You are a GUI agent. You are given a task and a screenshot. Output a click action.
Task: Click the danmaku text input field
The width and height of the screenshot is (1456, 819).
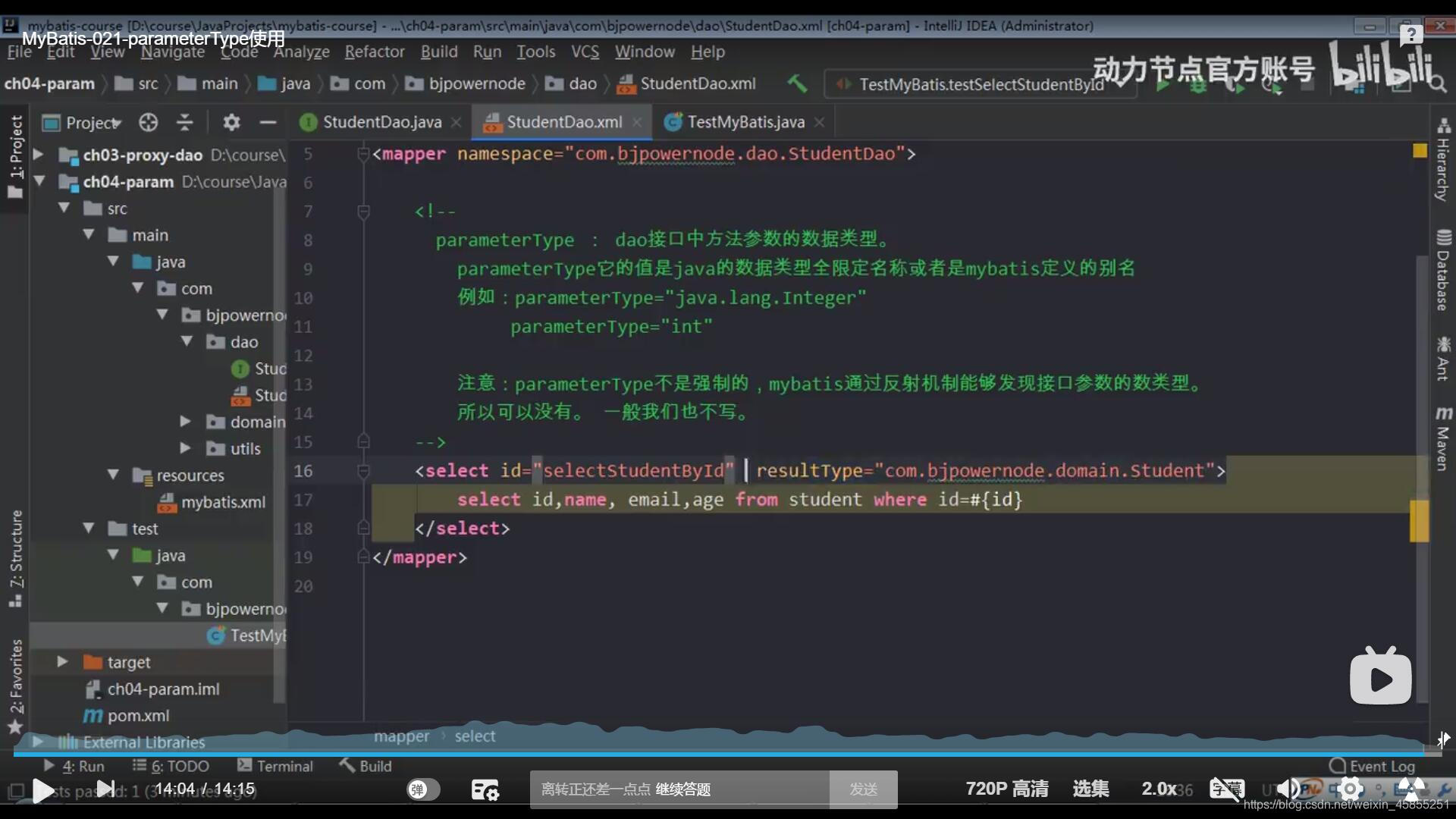click(x=679, y=789)
